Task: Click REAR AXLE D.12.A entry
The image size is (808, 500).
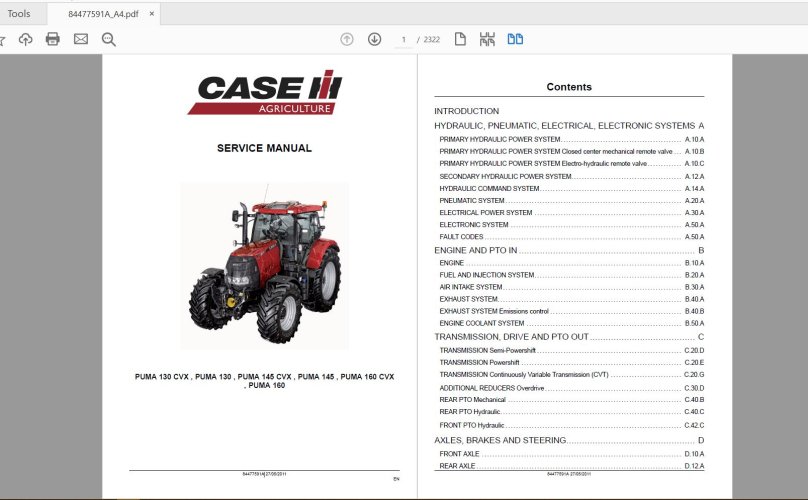Action: [571, 466]
